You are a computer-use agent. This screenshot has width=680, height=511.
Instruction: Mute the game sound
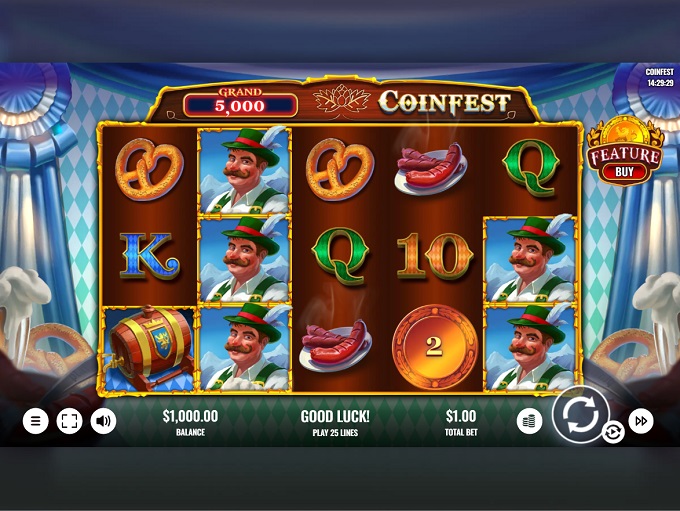click(x=103, y=421)
